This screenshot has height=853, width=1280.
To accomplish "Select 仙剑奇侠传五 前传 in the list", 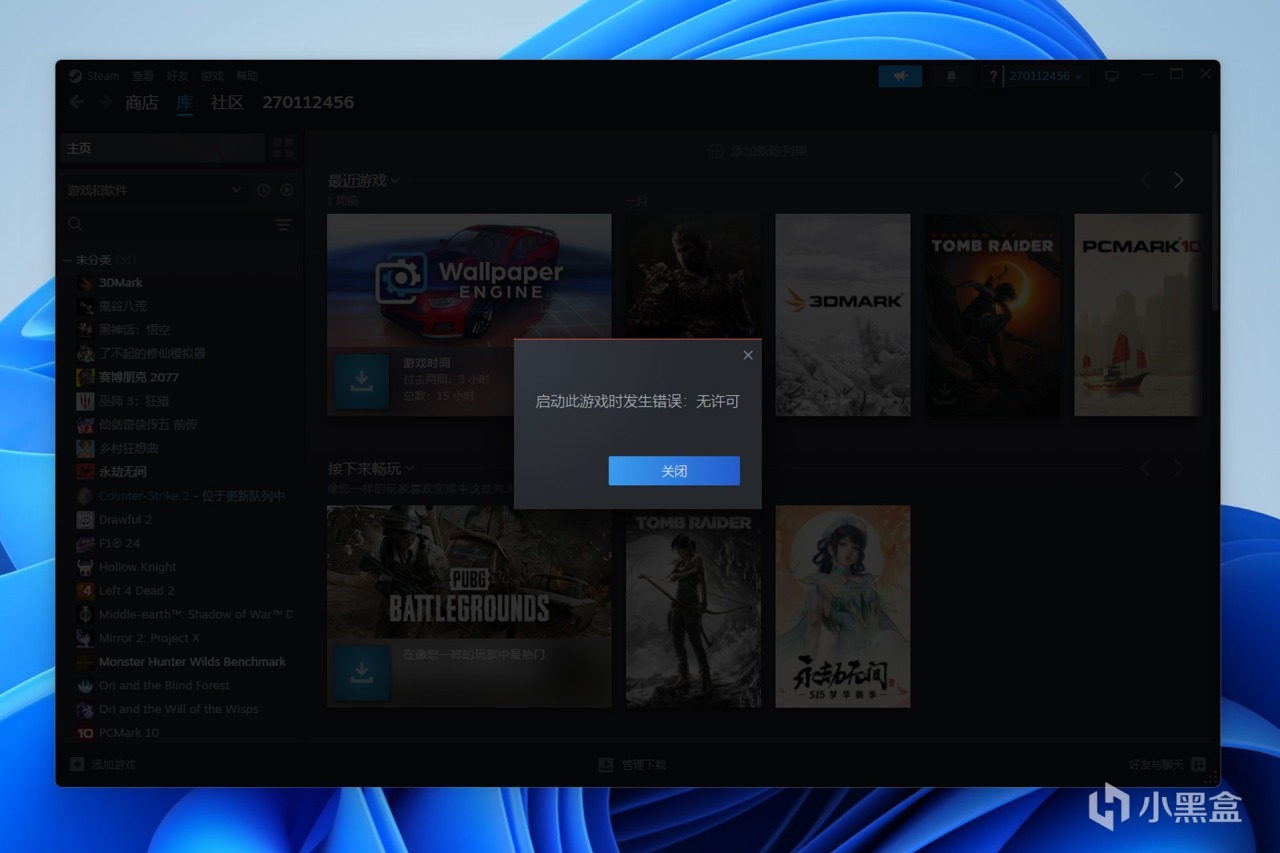I will pos(148,425).
